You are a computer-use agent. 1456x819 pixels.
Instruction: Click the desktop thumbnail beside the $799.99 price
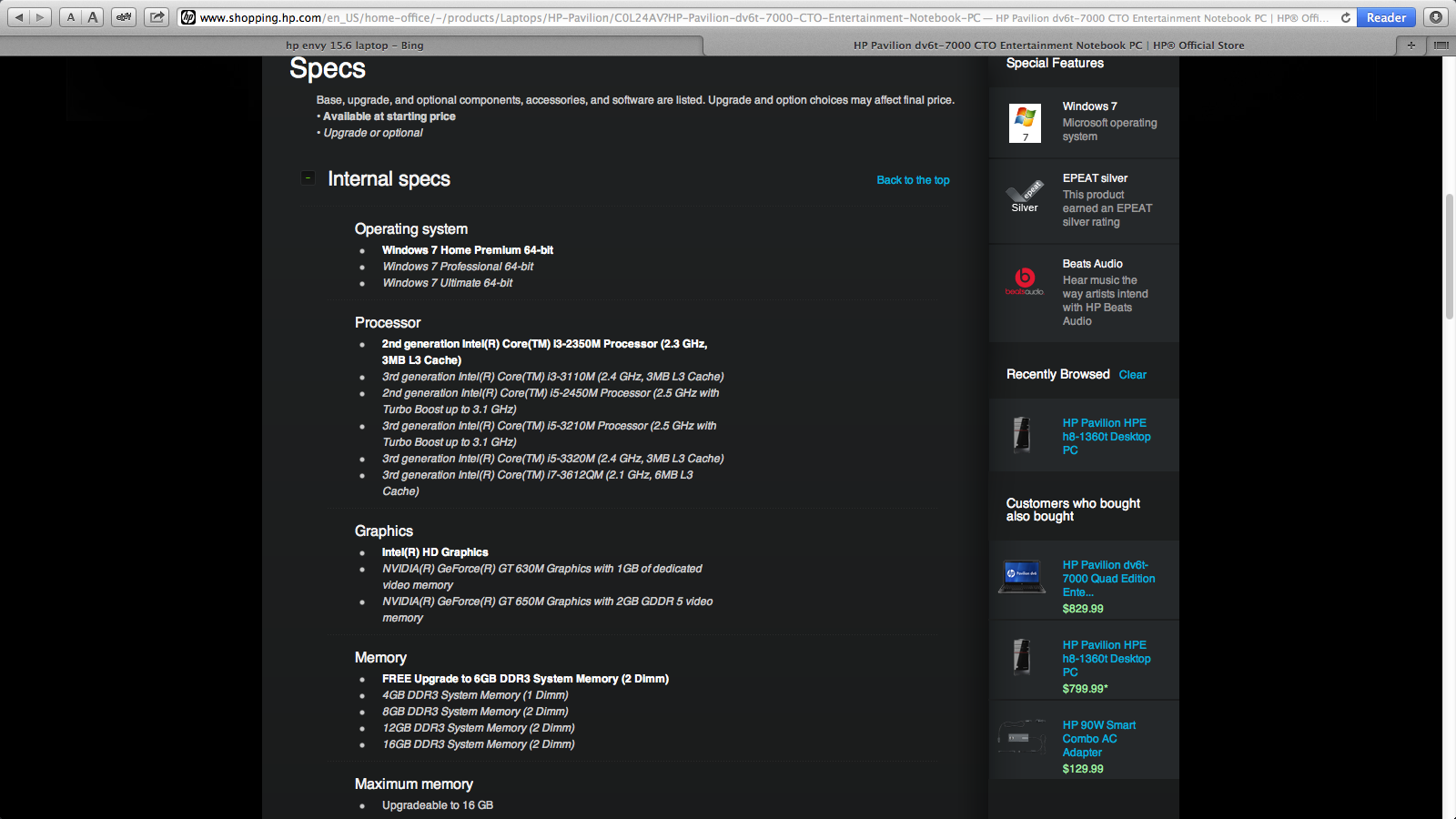(1022, 656)
